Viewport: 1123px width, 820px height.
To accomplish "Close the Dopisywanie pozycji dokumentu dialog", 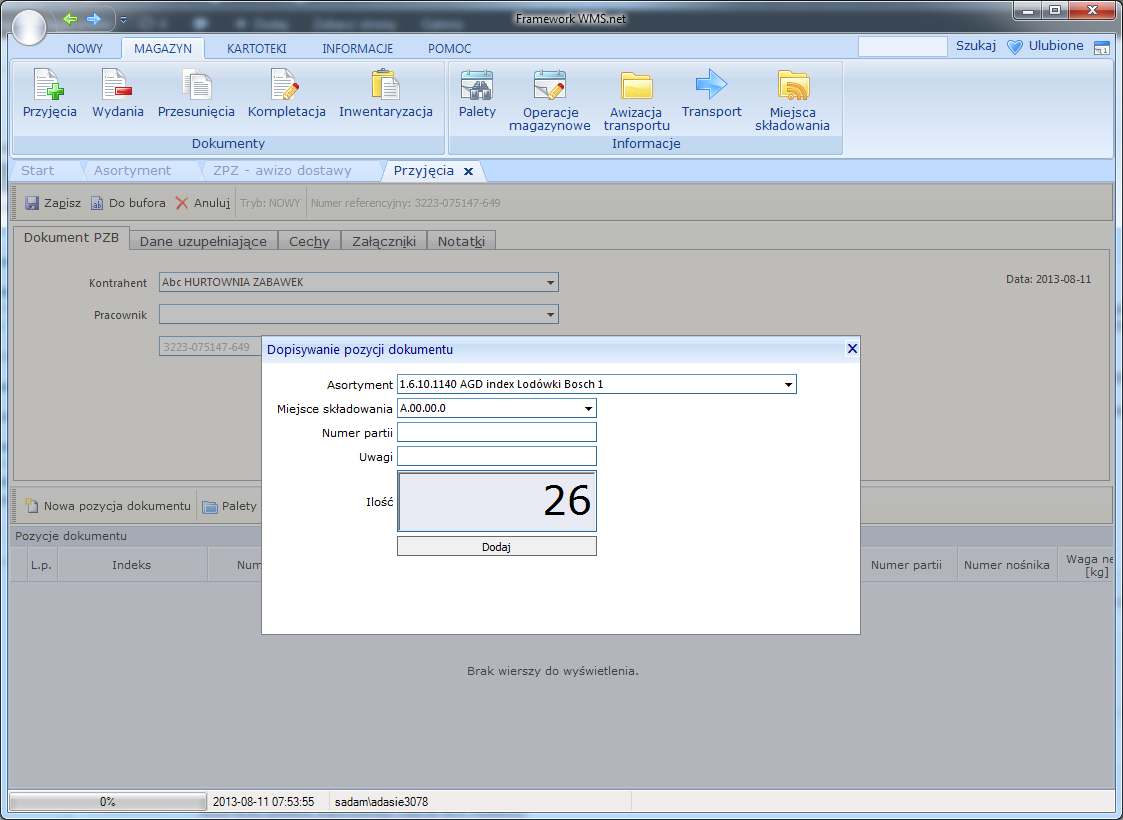I will click(852, 349).
